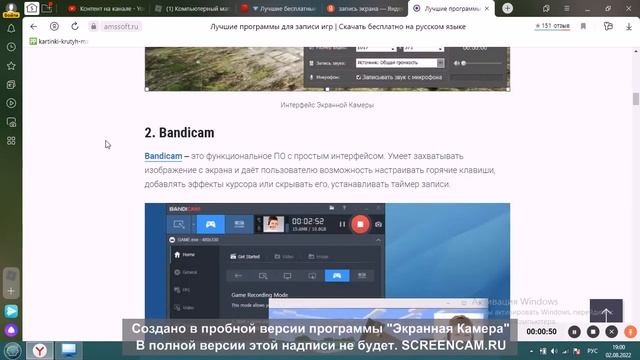Image resolution: width=640 pixels, height=360 pixels.
Task: Add a sidebar app with plus icon
Action: pos(11,291)
